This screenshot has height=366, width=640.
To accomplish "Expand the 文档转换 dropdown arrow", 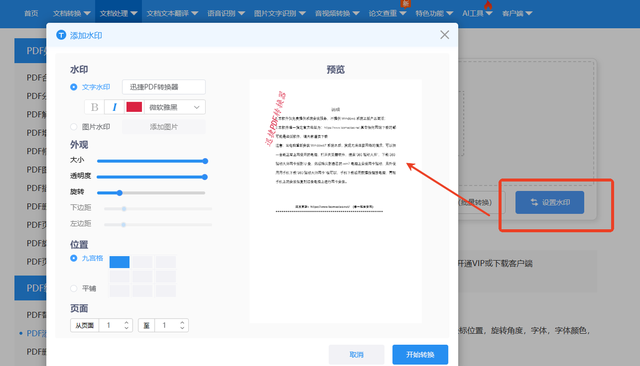I will (x=87, y=13).
